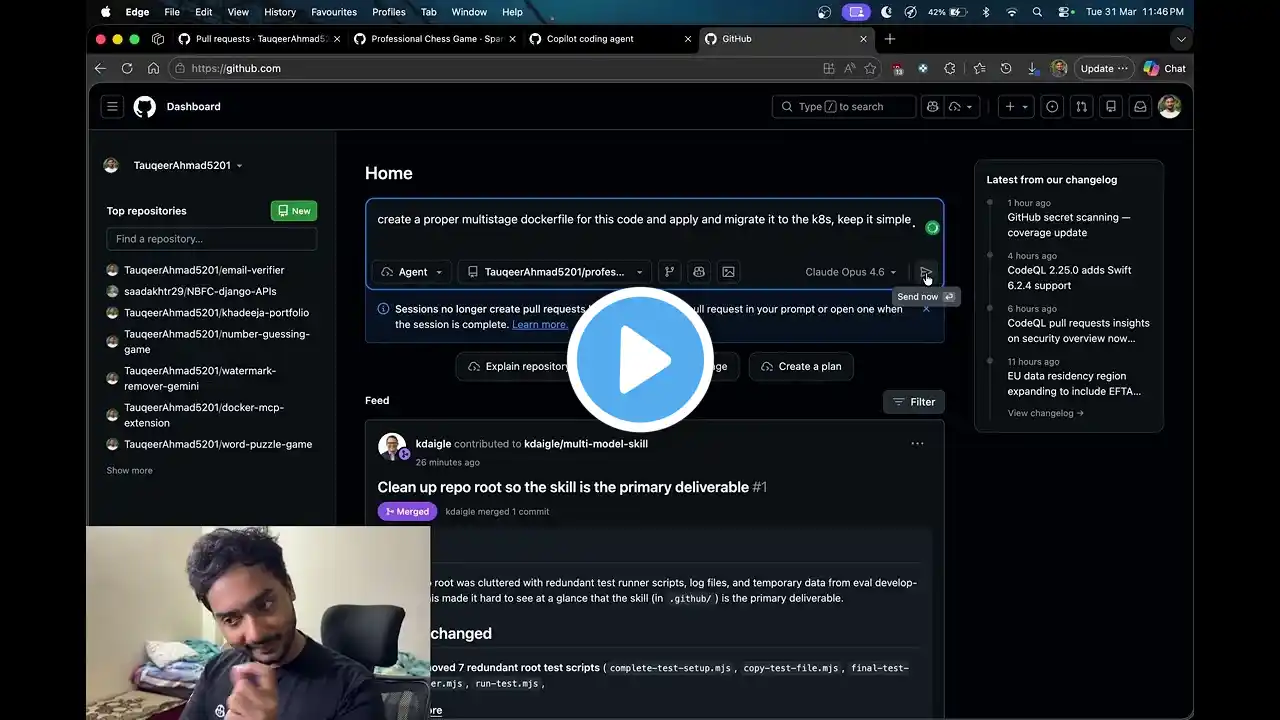This screenshot has height=720, width=1280.
Task: Click the Find a repository field
Action: [212, 239]
